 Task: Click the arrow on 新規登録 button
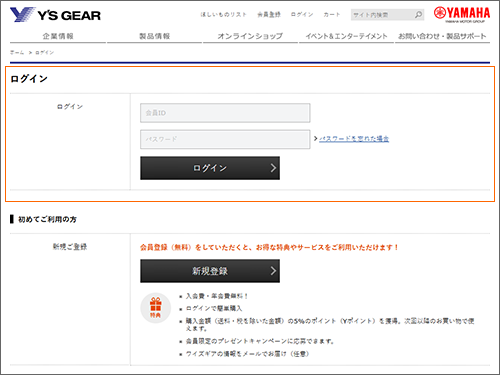273,271
